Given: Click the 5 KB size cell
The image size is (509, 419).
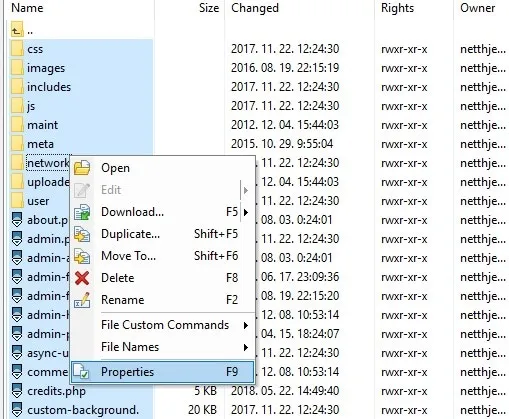Looking at the screenshot, I should [x=206, y=391].
